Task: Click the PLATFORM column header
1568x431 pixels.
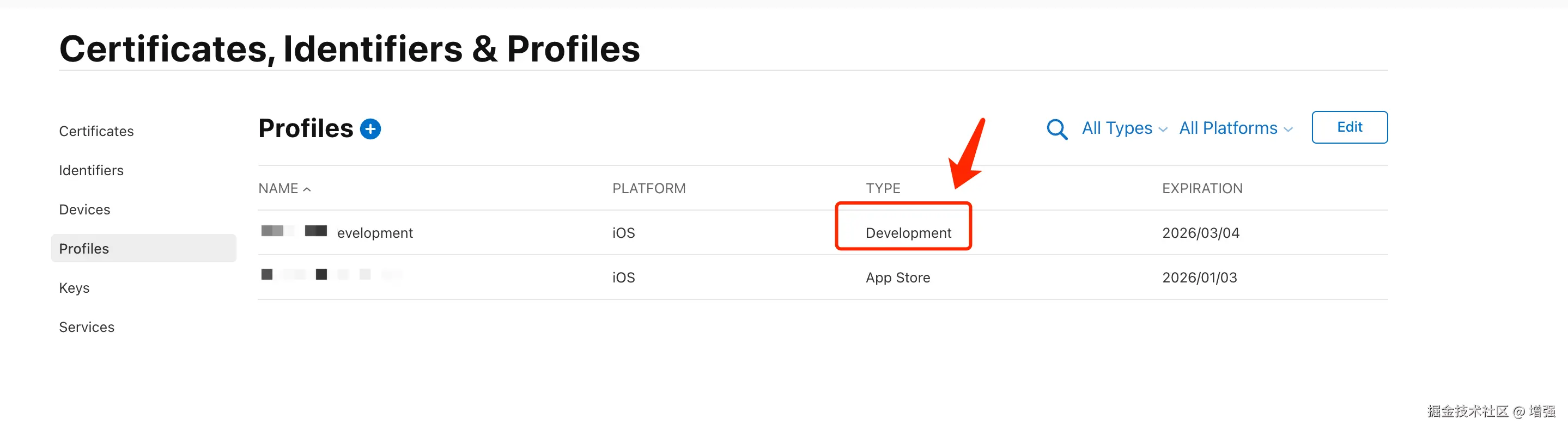Action: click(x=648, y=188)
